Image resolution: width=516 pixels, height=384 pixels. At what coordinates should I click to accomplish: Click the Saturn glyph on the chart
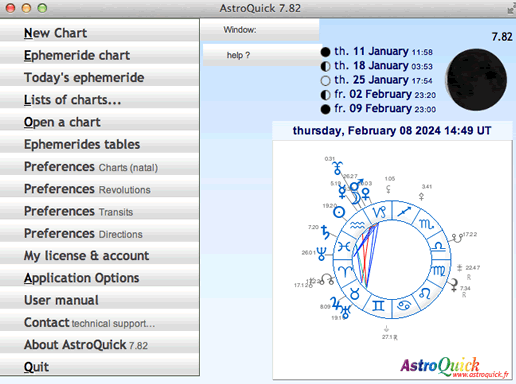tap(325, 232)
